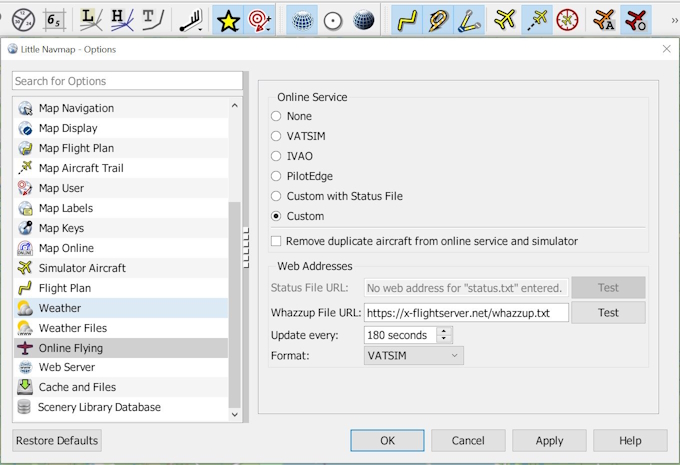Viewport: 680px width, 465px height.
Task: Toggle tracks (T) display in toolbar
Action: [x=152, y=20]
